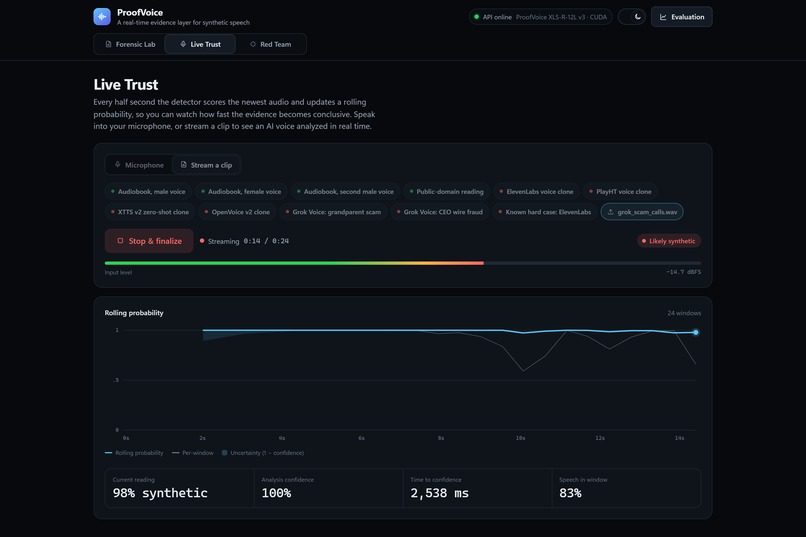806x537 pixels.
Task: Choose the Audiobook, second male voice clip
Action: tap(345, 192)
